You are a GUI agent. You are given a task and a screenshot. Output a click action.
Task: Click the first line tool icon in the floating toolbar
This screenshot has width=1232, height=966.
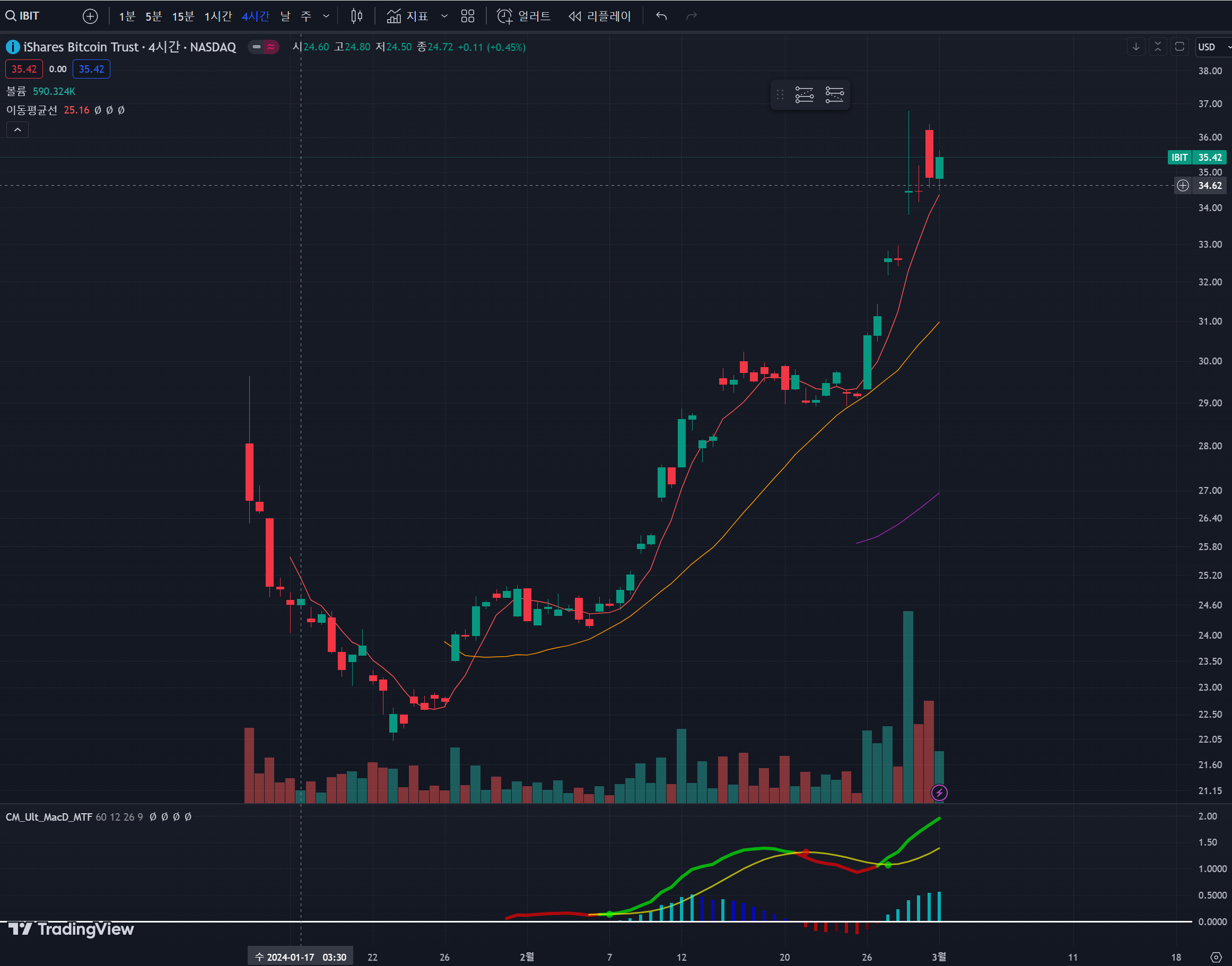(x=804, y=94)
